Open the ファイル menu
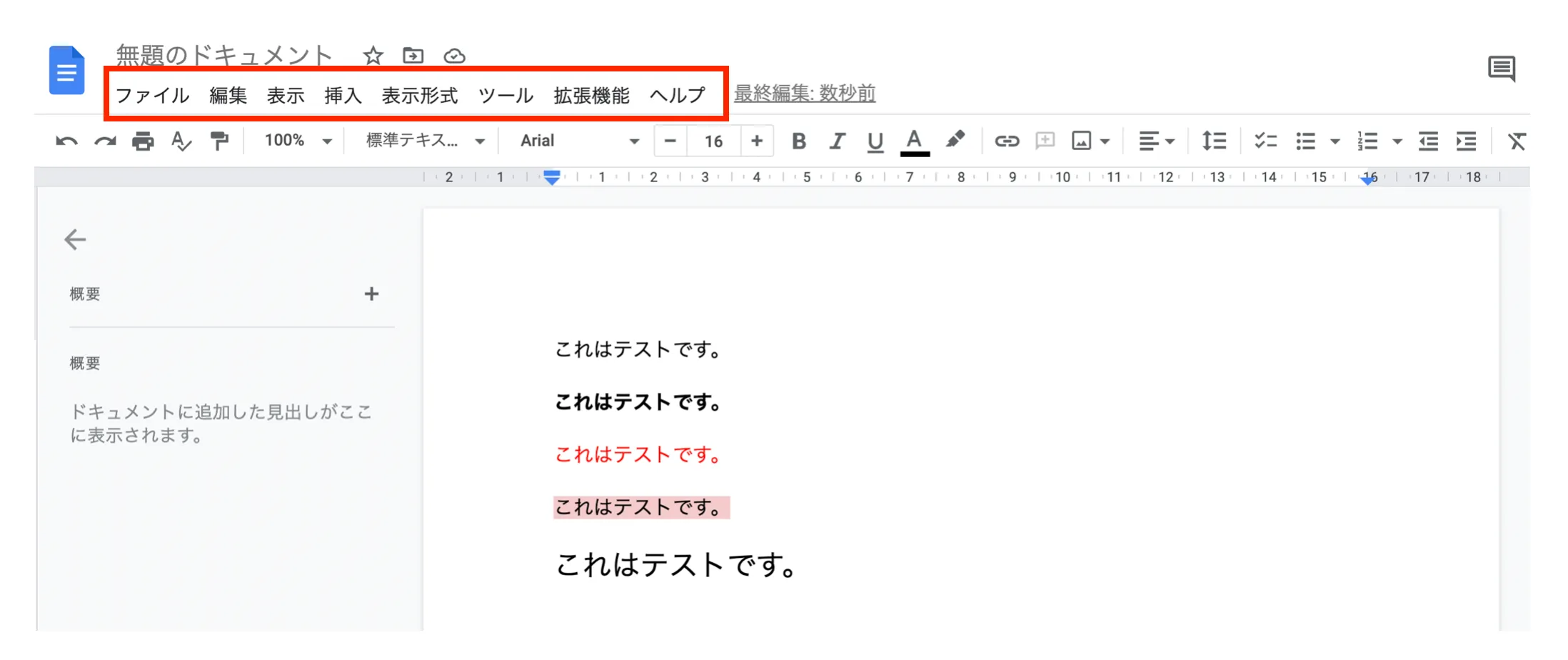Image resolution: width=1568 pixels, height=660 pixels. click(x=152, y=95)
